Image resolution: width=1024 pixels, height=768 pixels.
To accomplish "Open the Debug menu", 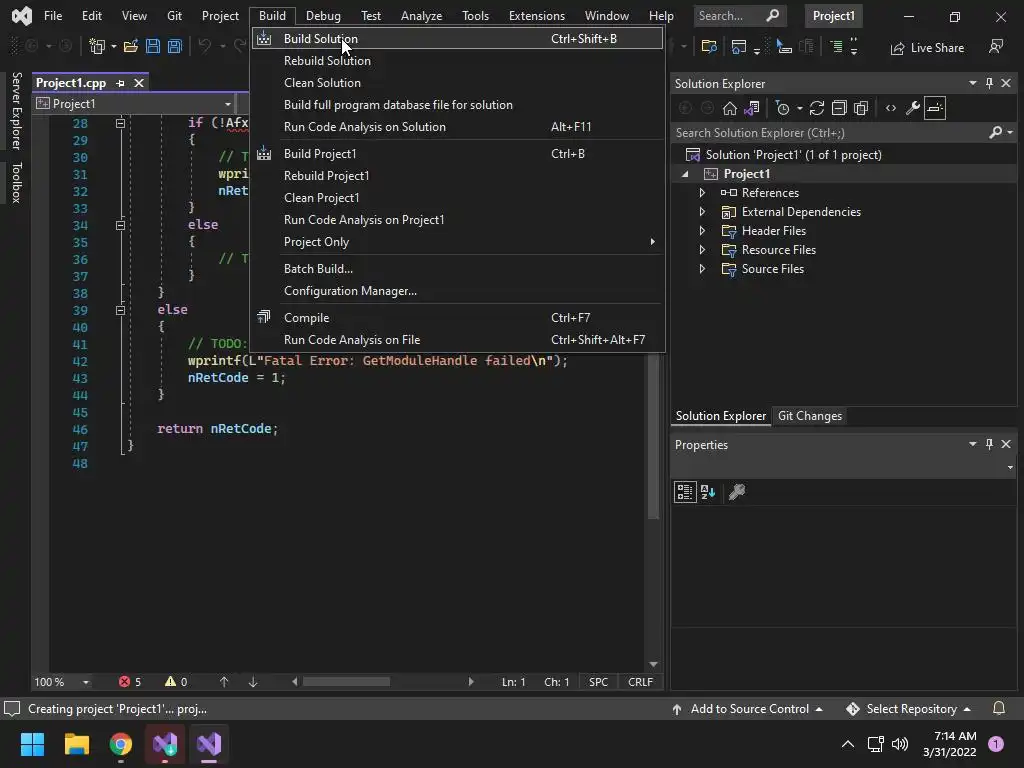I will (x=323, y=16).
